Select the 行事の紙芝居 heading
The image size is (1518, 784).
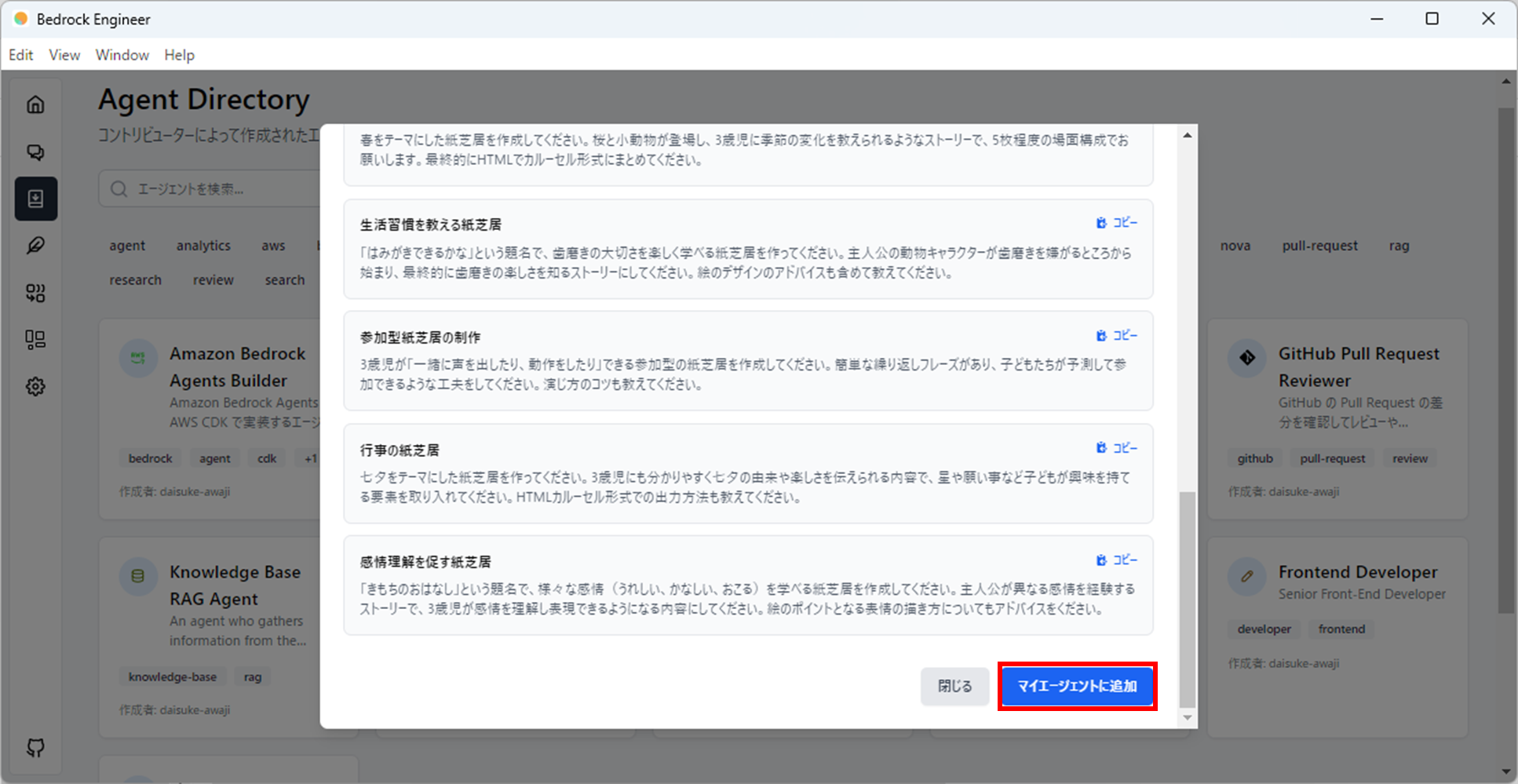(400, 450)
